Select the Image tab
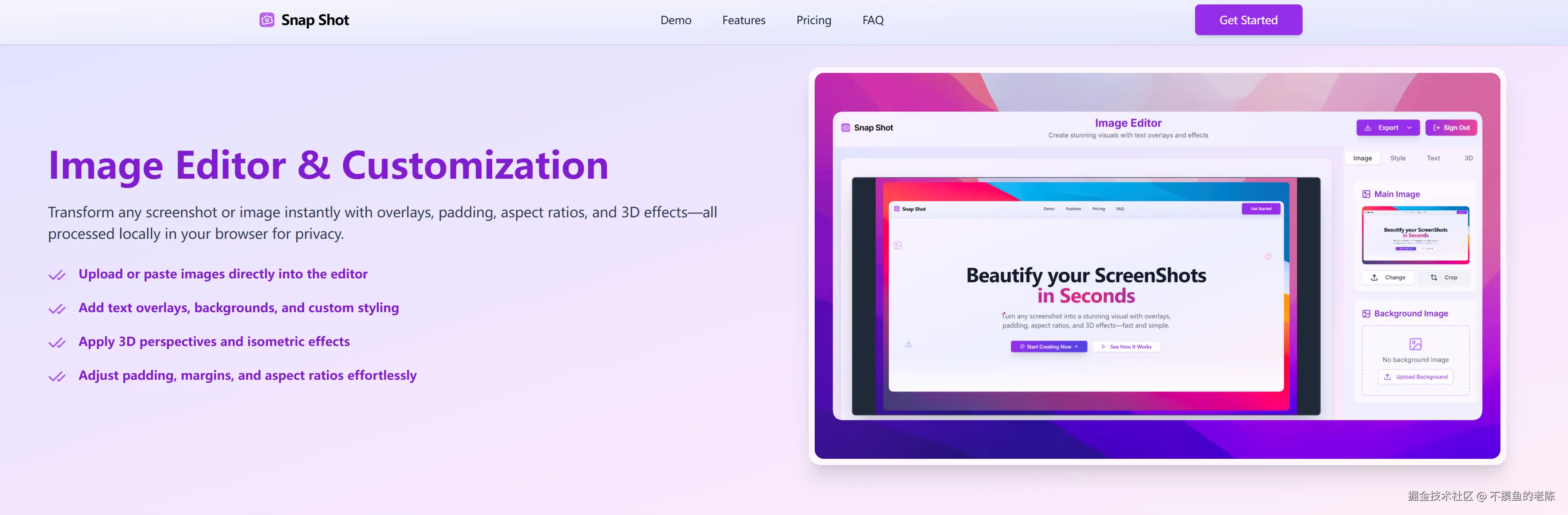Screen dimensions: 1568x515 [x=1362, y=158]
